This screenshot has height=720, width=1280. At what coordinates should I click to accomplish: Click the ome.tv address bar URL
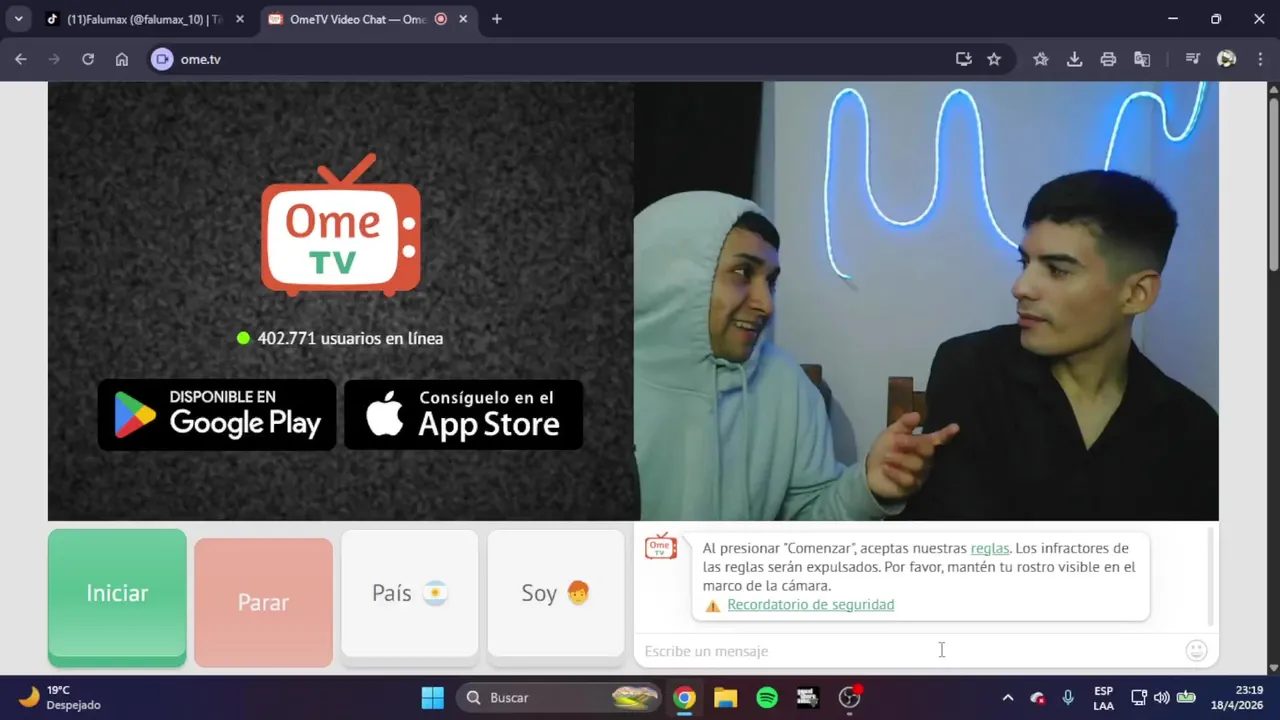point(201,59)
